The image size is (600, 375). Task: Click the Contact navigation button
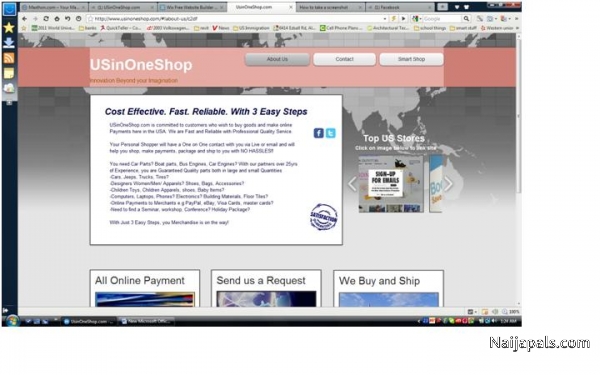[x=344, y=59]
